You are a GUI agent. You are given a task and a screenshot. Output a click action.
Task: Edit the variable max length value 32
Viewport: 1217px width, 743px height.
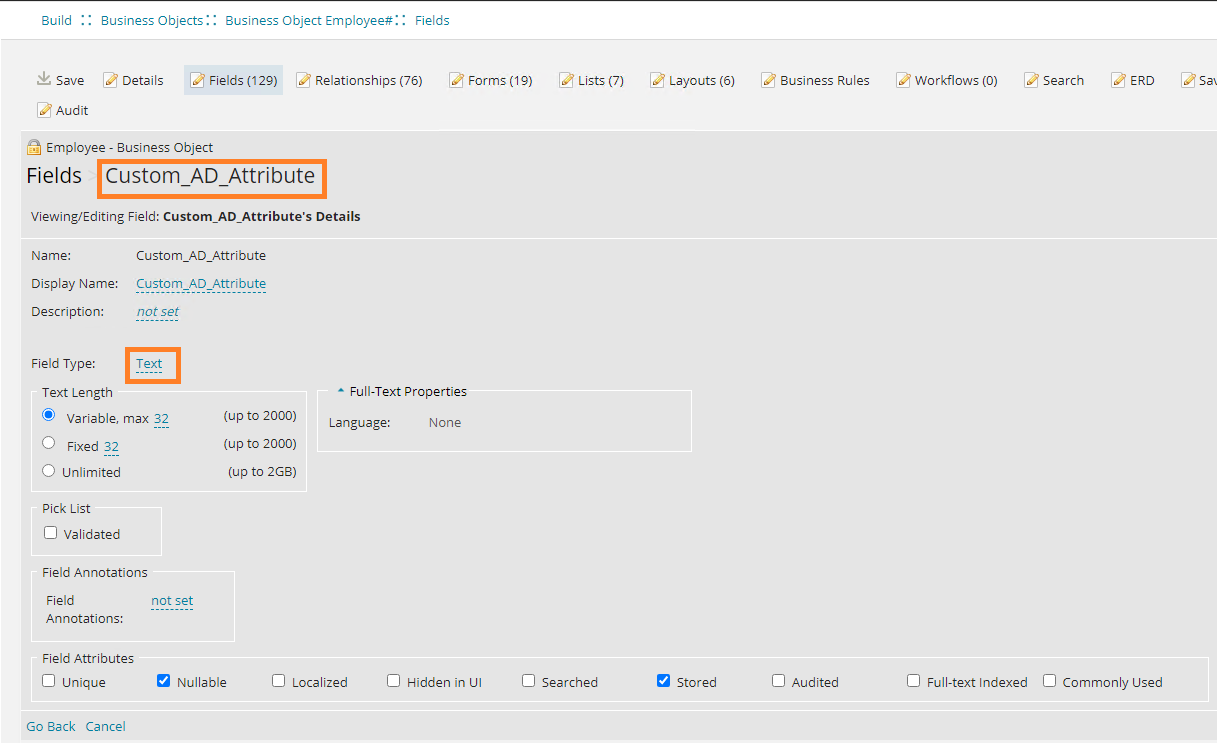[x=161, y=418]
